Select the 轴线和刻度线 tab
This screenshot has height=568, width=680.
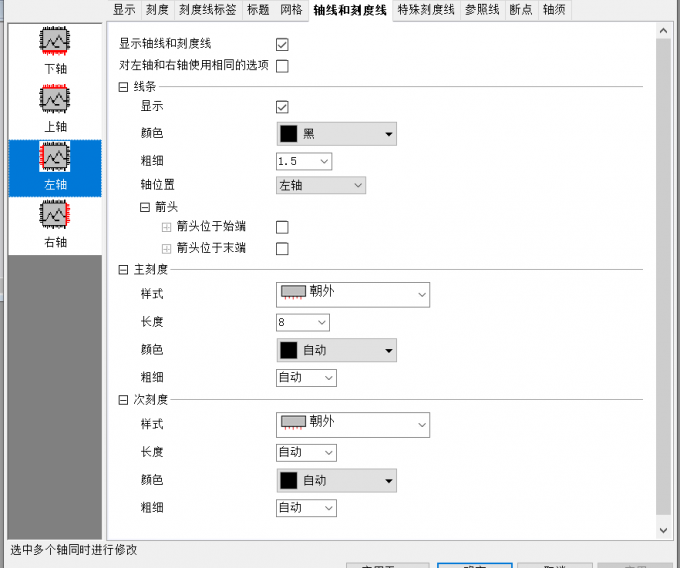[x=350, y=10]
